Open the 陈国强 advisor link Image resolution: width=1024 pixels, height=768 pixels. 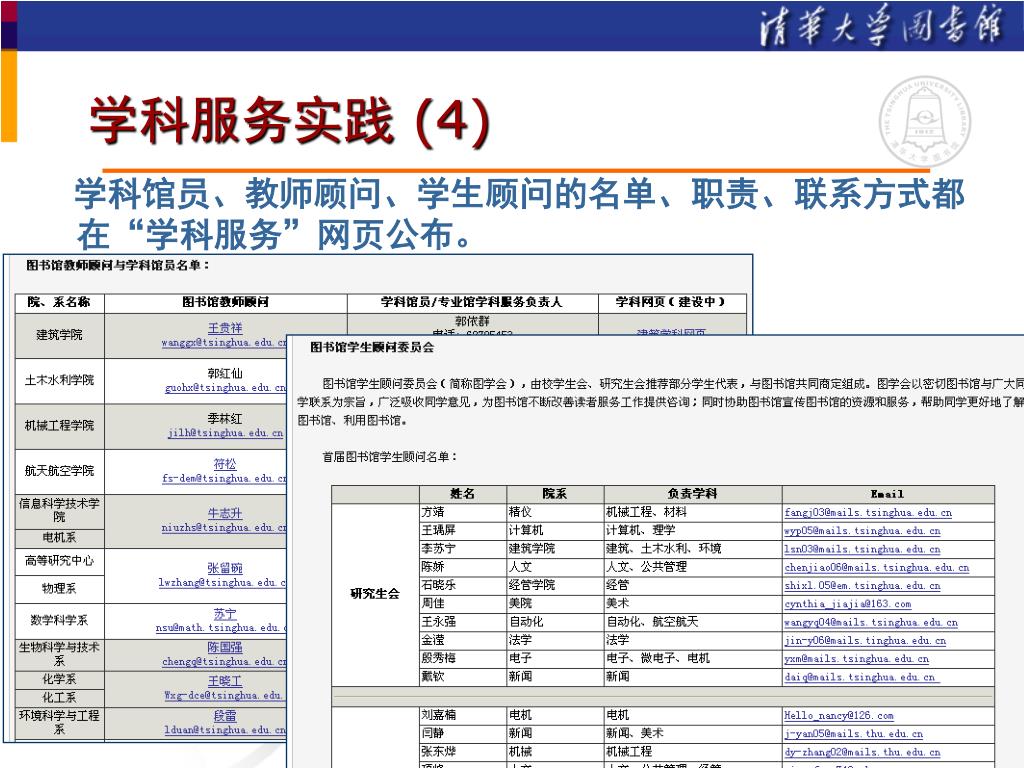tap(225, 647)
